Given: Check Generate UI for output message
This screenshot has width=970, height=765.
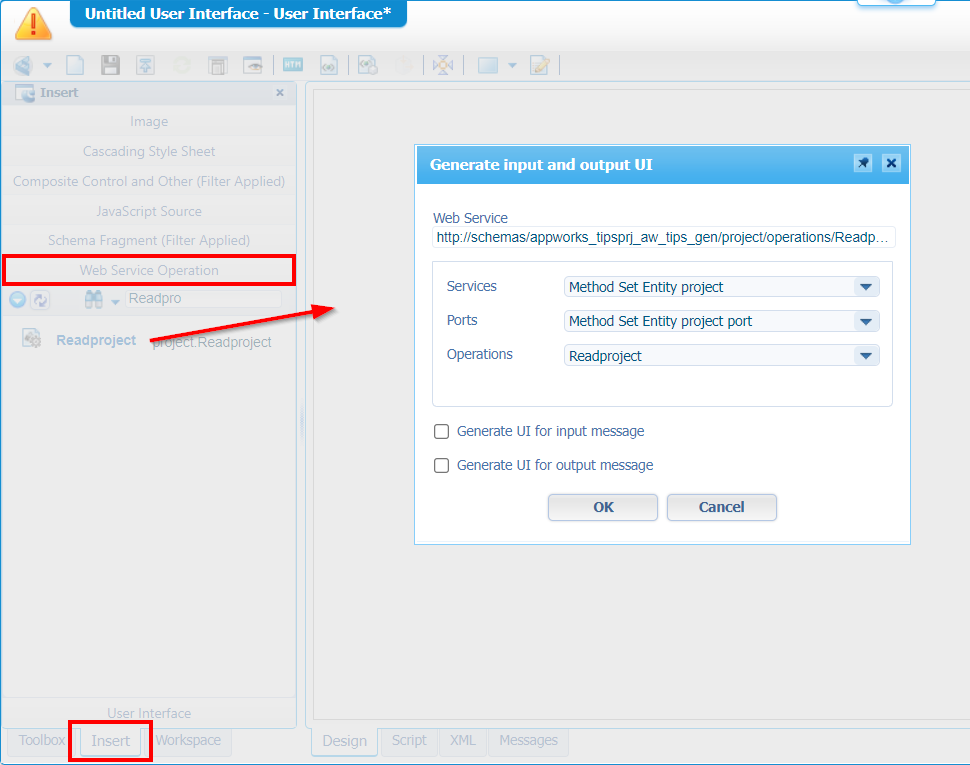Looking at the screenshot, I should pos(441,466).
